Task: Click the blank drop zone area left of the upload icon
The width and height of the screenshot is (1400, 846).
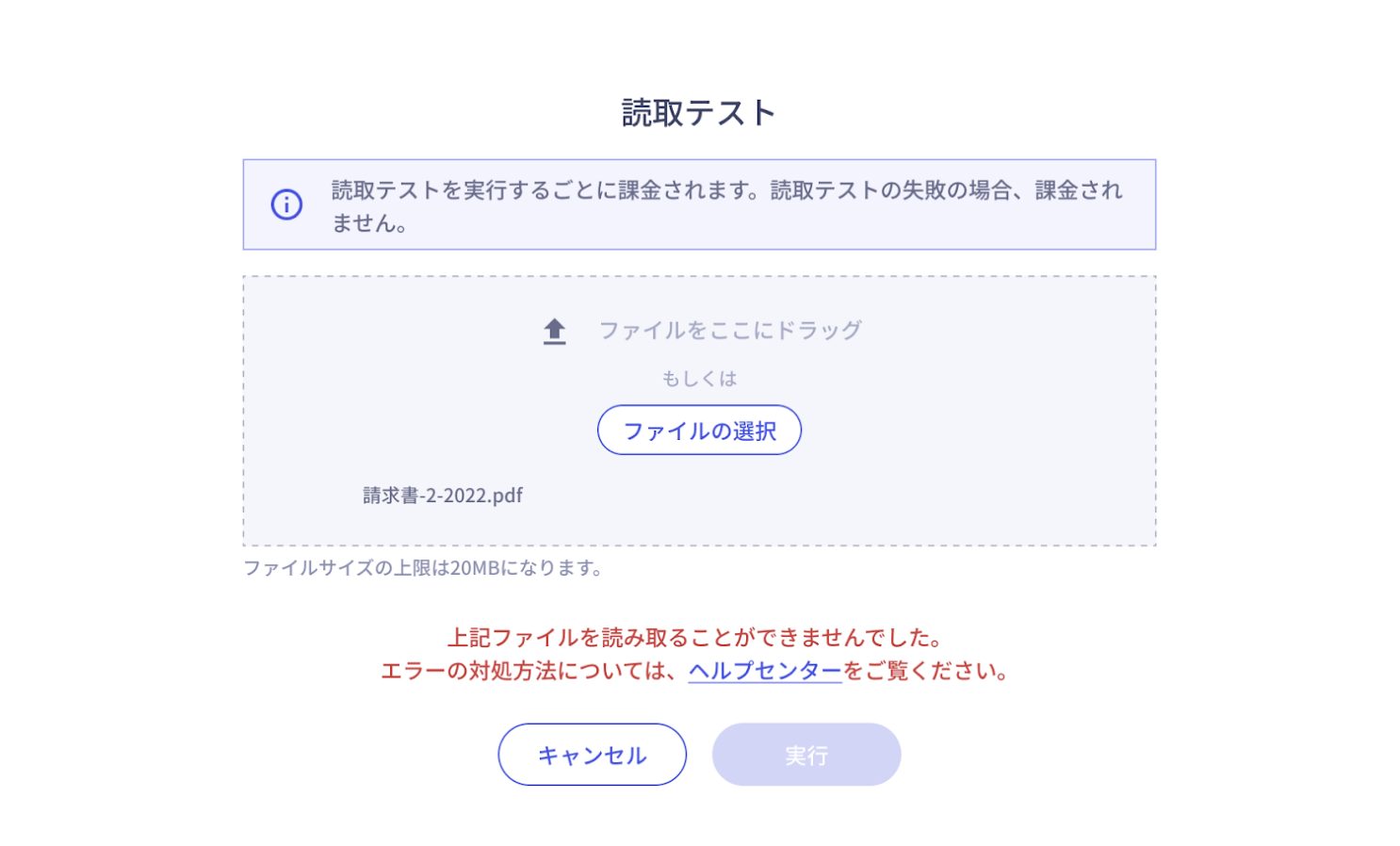Action: tap(396, 332)
